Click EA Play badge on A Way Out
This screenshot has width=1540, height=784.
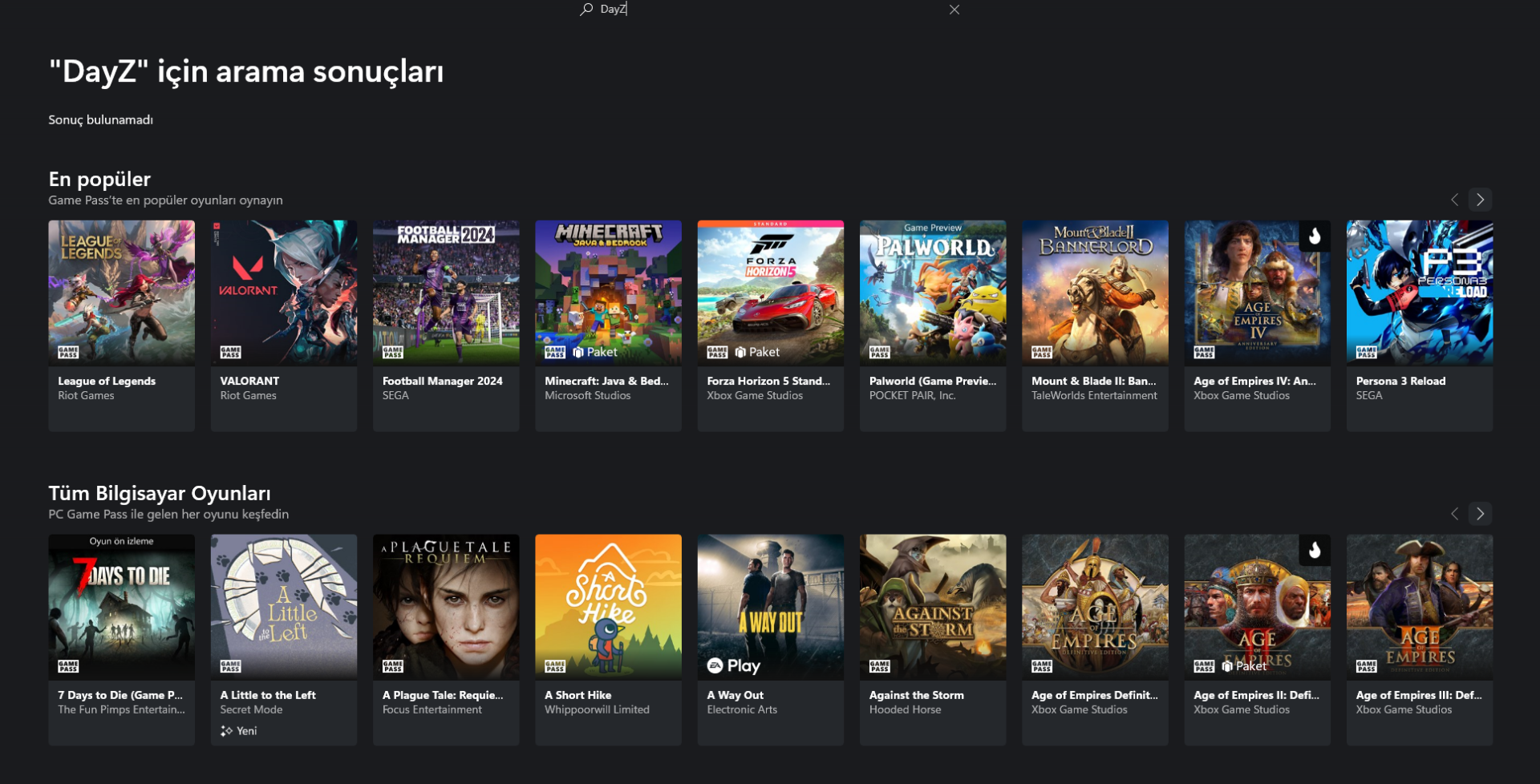pos(734,666)
